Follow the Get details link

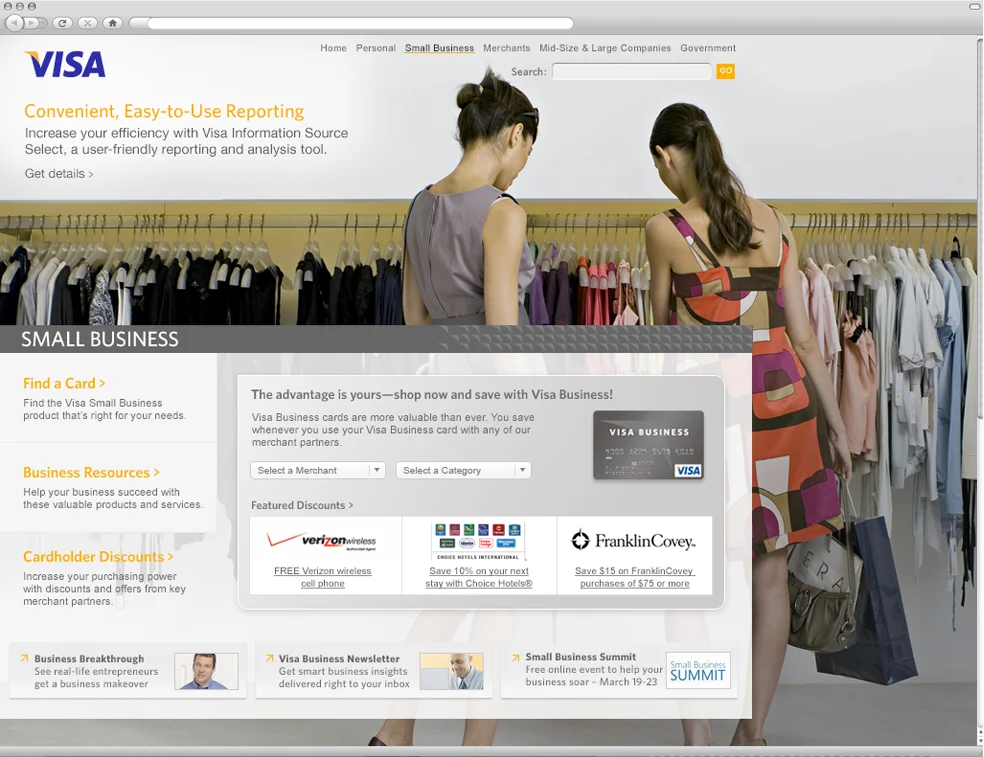click(59, 174)
